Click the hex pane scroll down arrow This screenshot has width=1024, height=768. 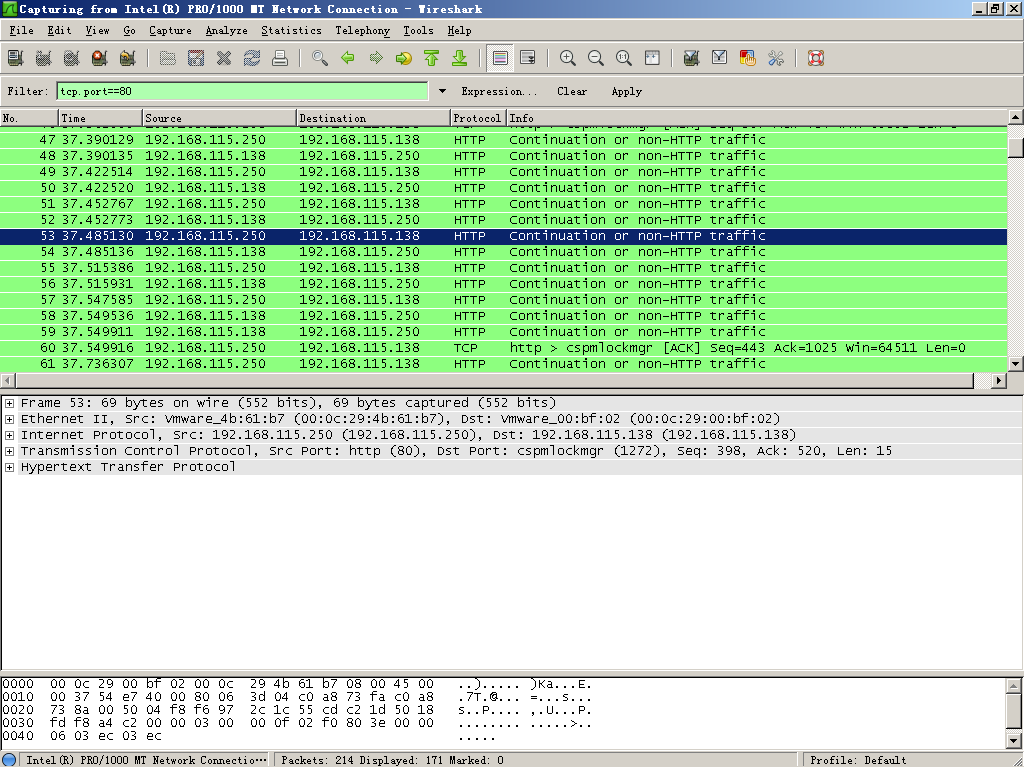click(1014, 741)
